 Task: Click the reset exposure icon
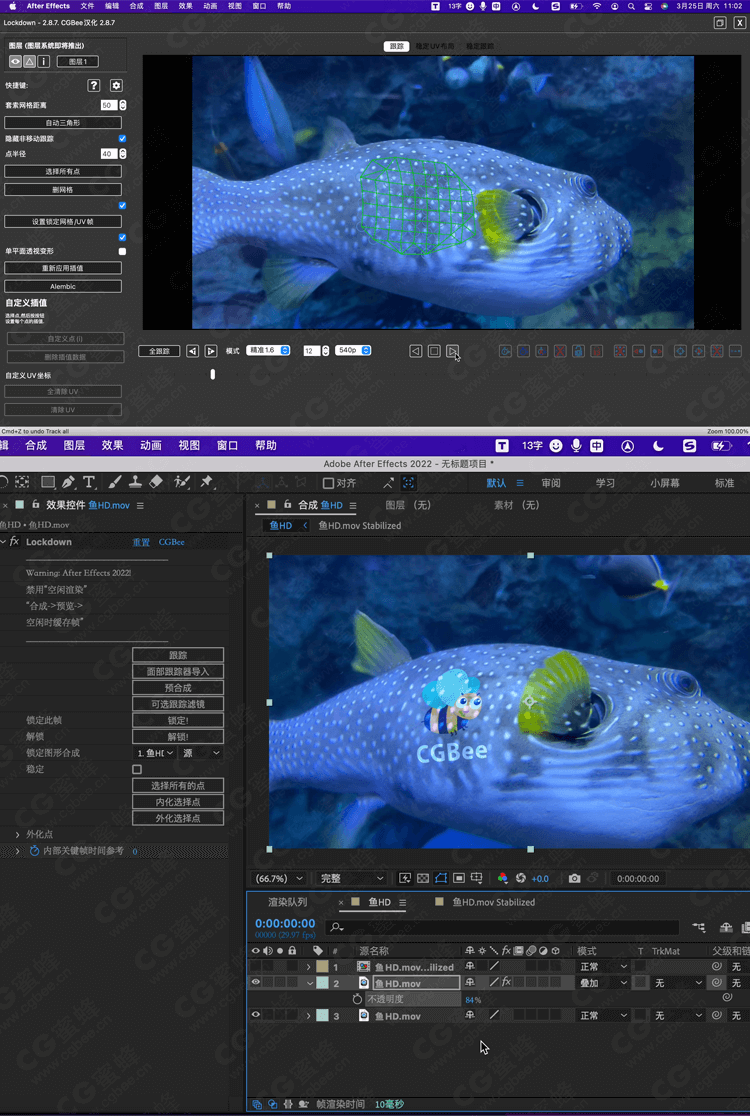click(520, 878)
